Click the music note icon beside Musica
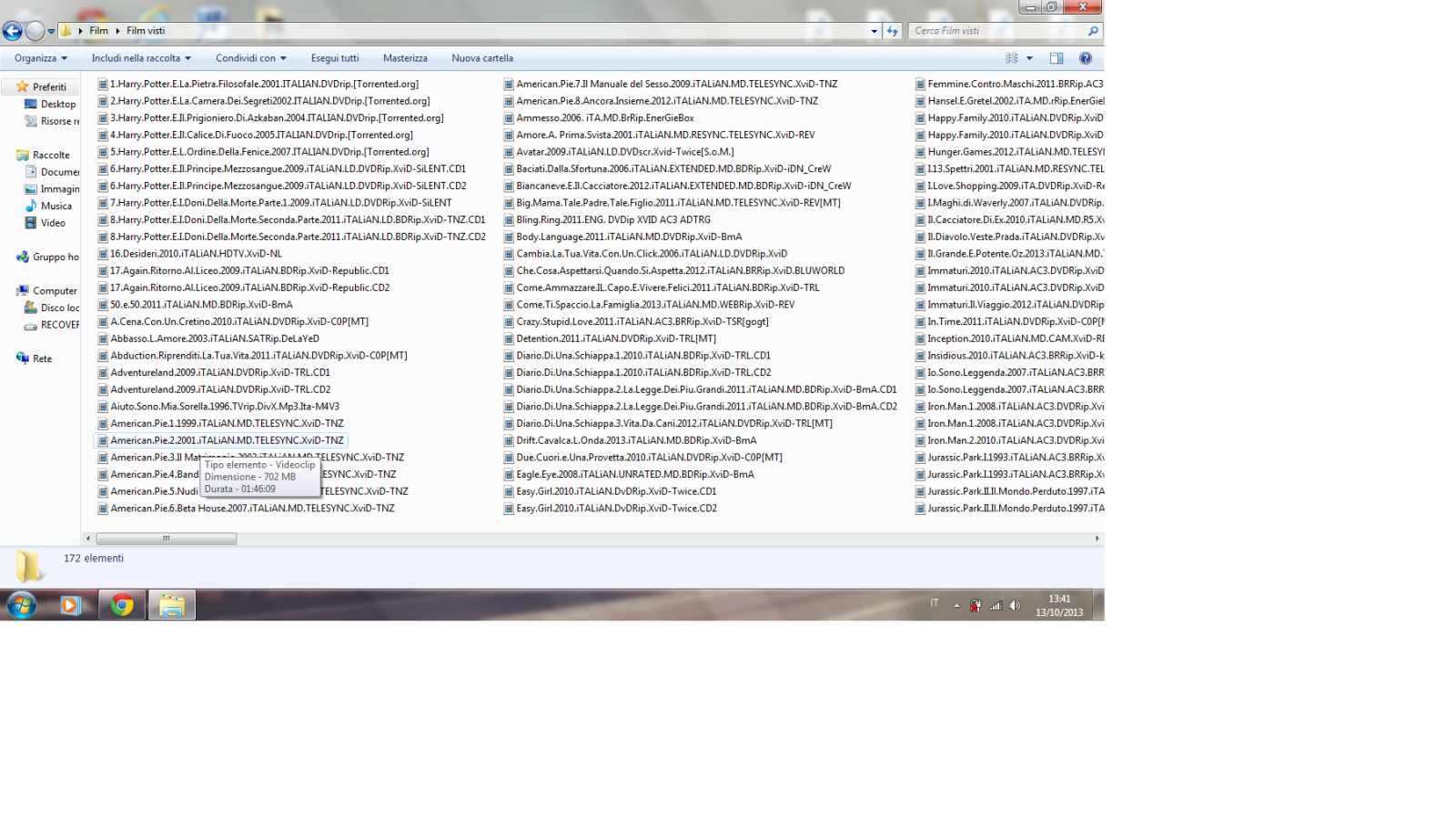This screenshot has height=818, width=1456. (x=31, y=206)
